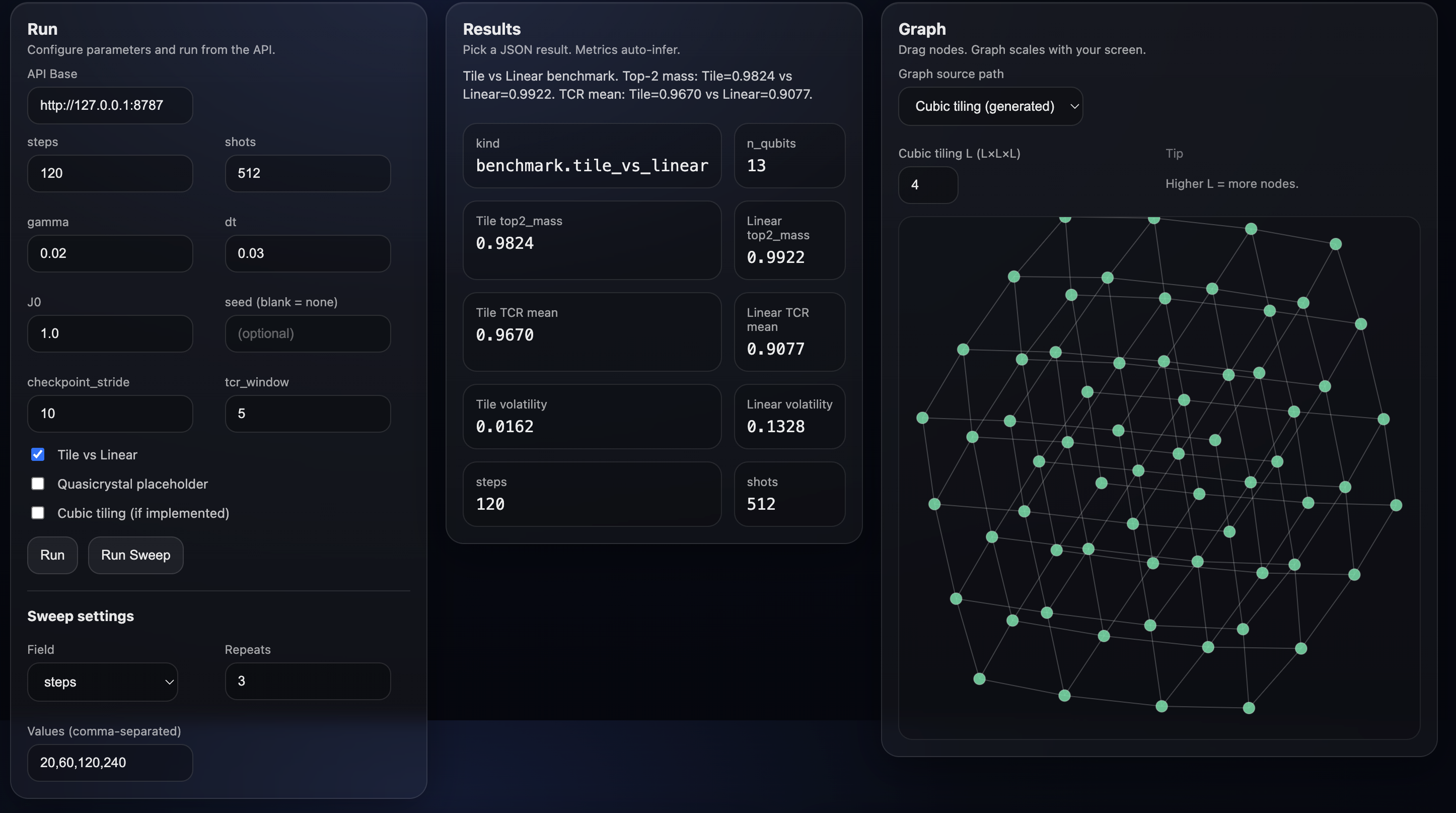Select the Repeats input showing 3

click(308, 681)
